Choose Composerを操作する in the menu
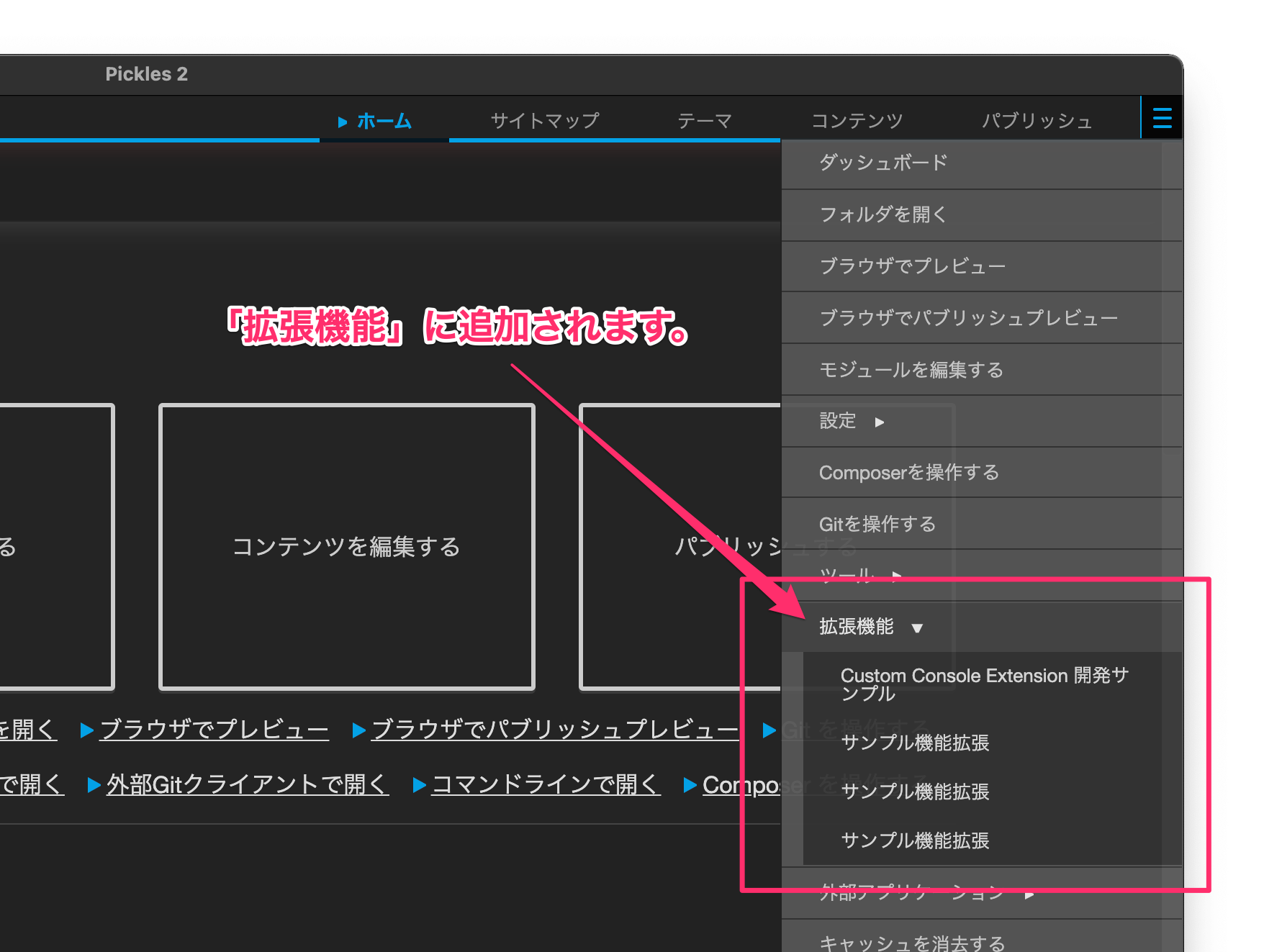This screenshot has height=952, width=1264. (x=909, y=472)
